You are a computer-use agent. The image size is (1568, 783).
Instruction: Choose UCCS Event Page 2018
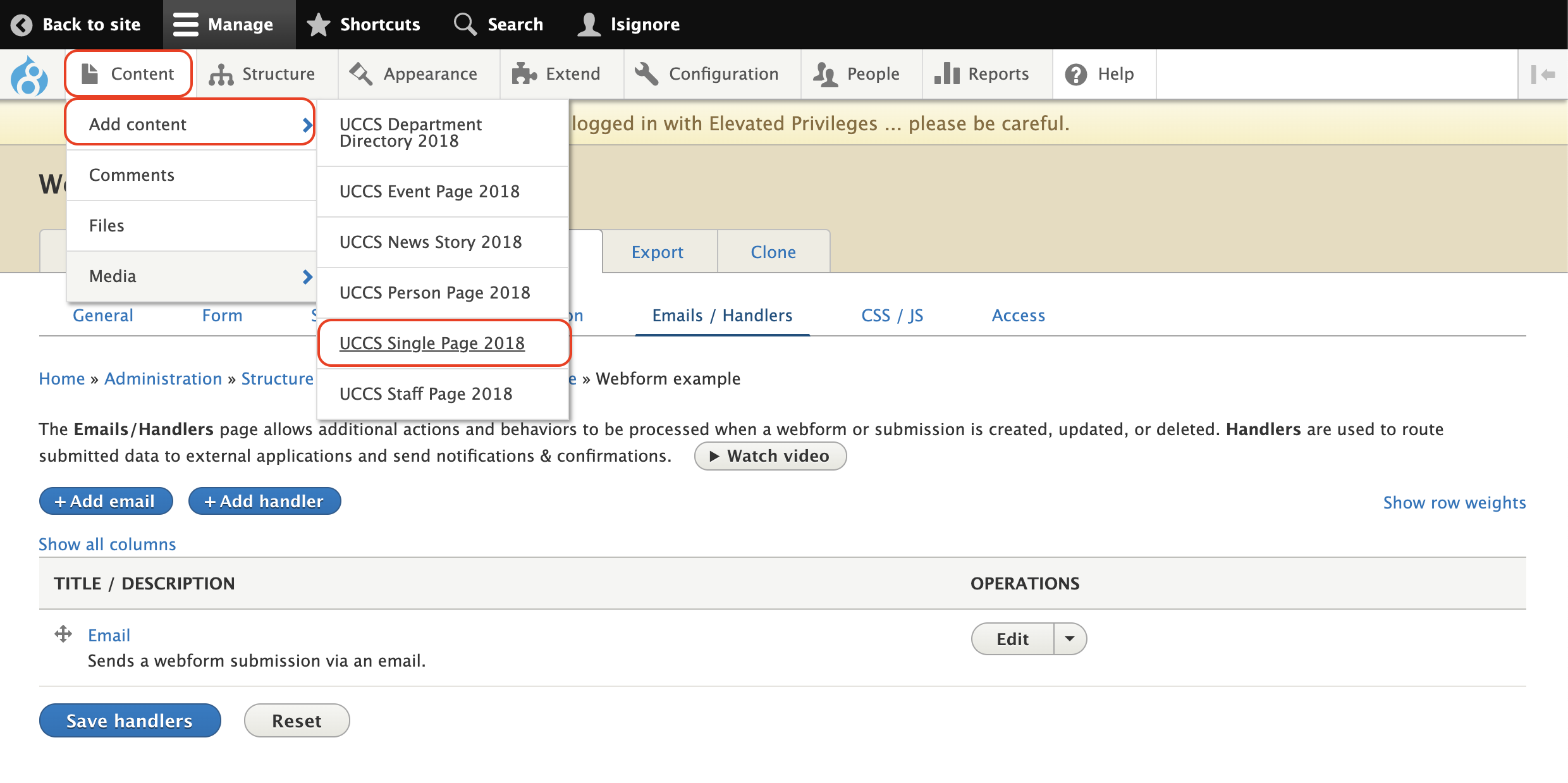point(443,192)
